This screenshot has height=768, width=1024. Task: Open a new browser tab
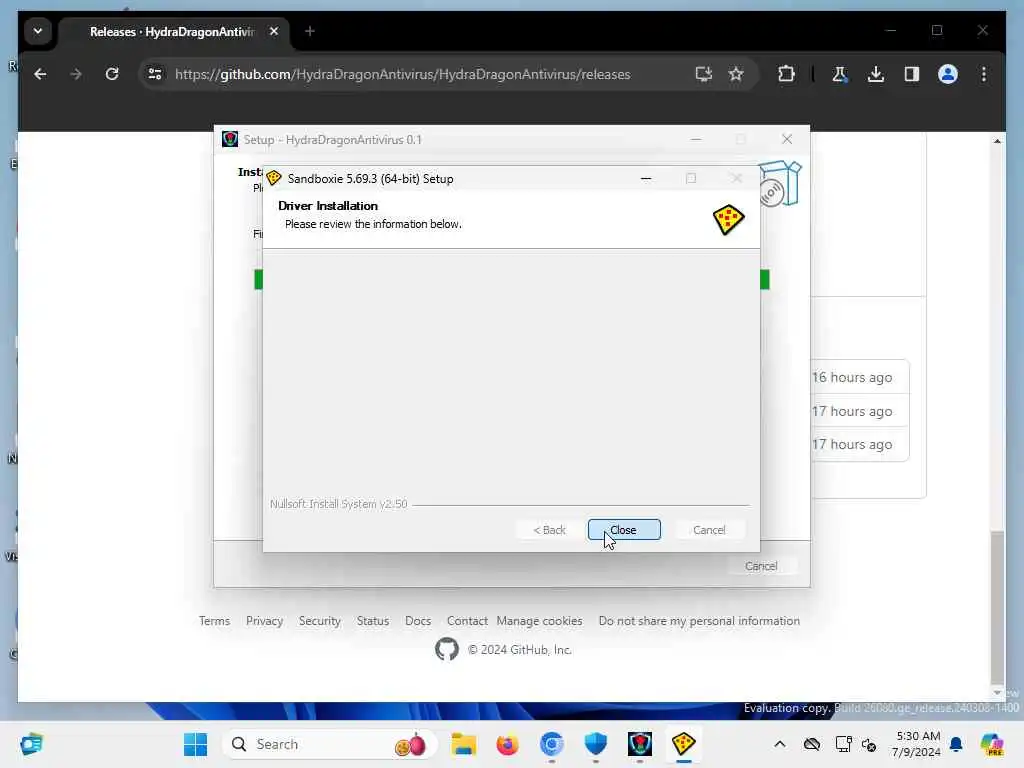pyautogui.click(x=310, y=31)
